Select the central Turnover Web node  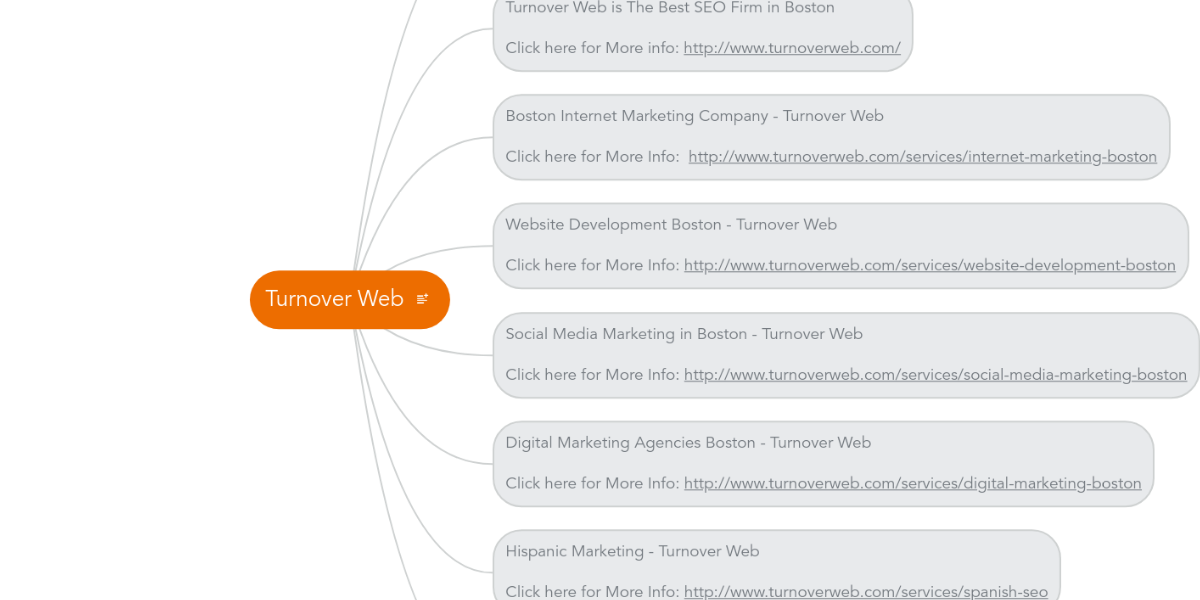click(350, 299)
